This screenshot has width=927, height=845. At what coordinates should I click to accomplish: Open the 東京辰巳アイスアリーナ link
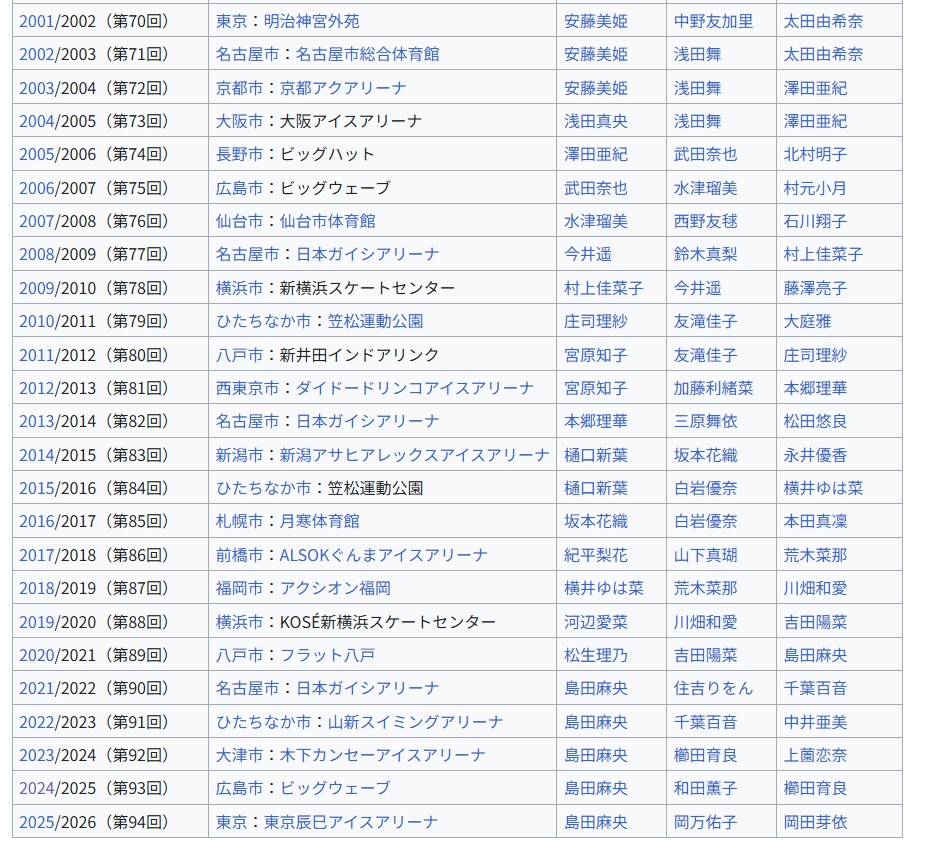pyautogui.click(x=351, y=822)
